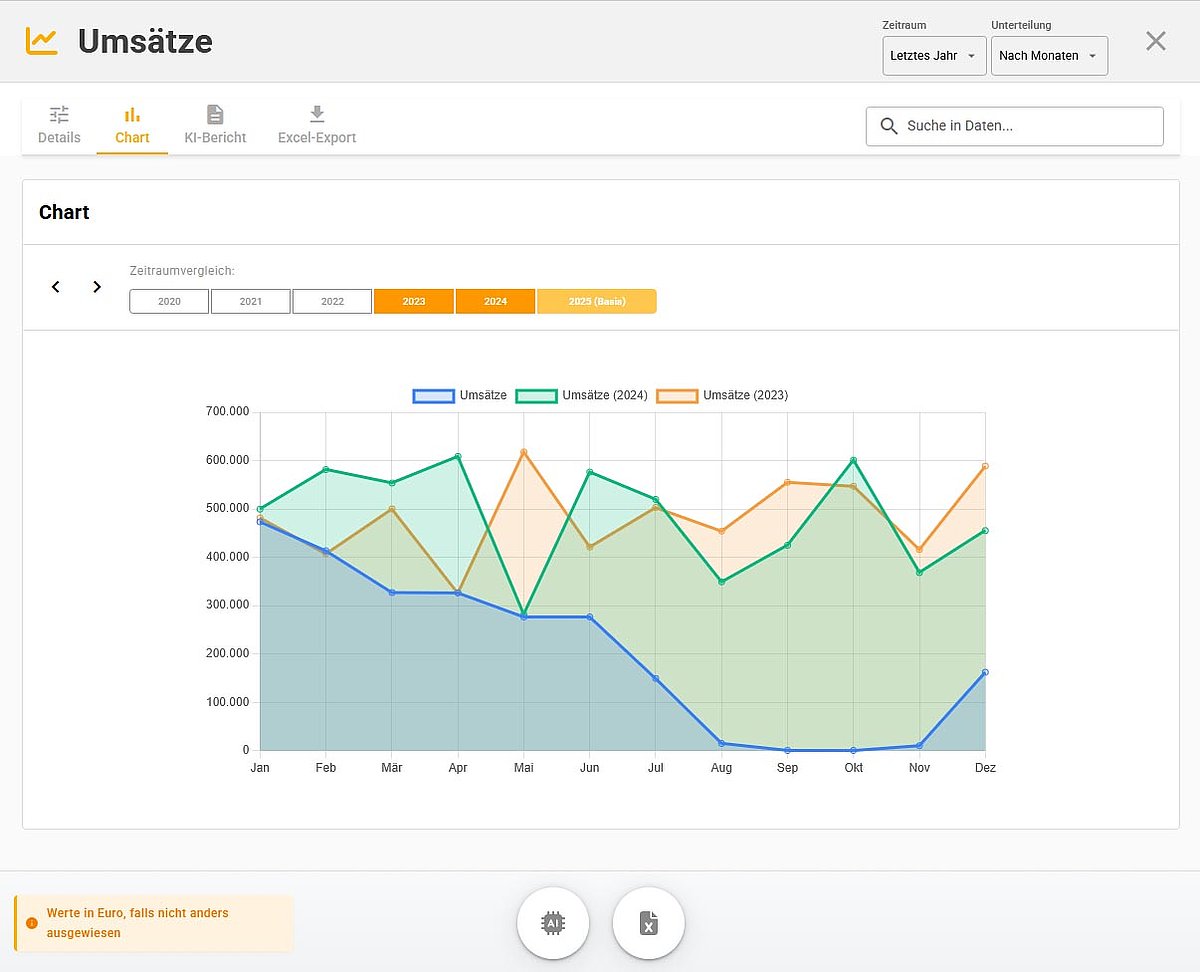Close the Umsätze dialog with X
The image size is (1200, 972).
(1155, 41)
